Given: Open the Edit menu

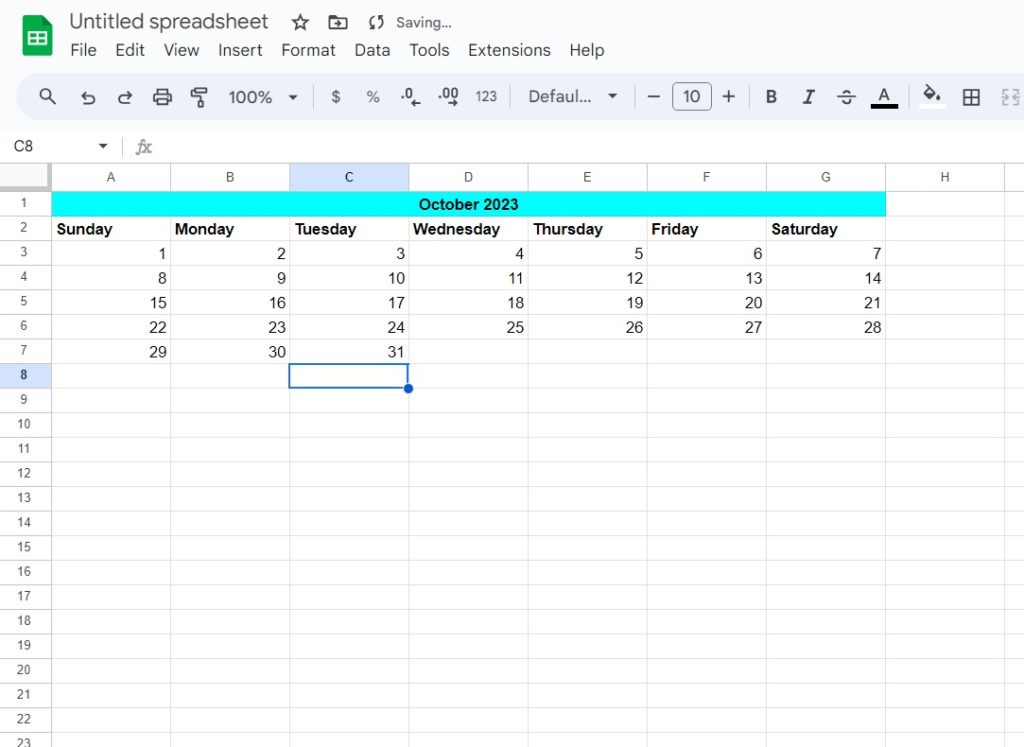Looking at the screenshot, I should point(130,50).
